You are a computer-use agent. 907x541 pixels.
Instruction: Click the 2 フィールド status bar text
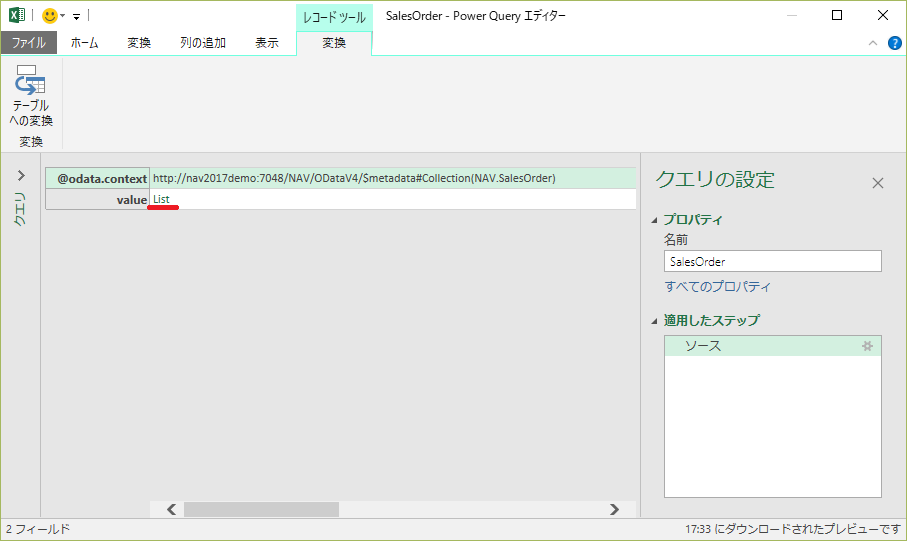[x=38, y=529]
